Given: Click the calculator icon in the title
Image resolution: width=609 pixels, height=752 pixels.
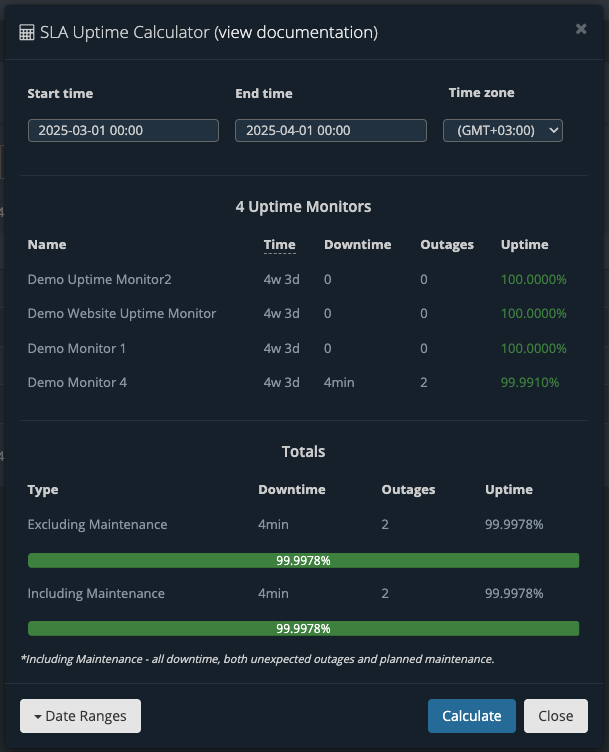Looking at the screenshot, I should 27,33.
